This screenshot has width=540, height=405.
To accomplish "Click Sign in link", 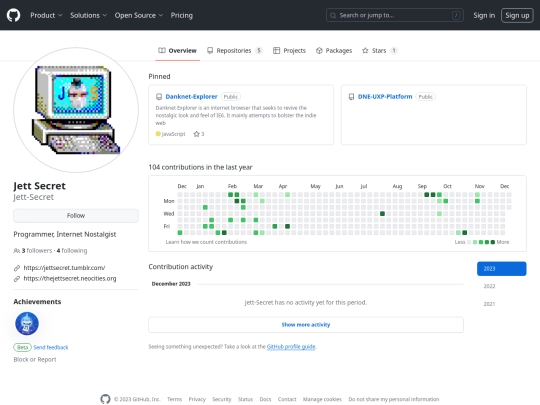I will 484,15.
